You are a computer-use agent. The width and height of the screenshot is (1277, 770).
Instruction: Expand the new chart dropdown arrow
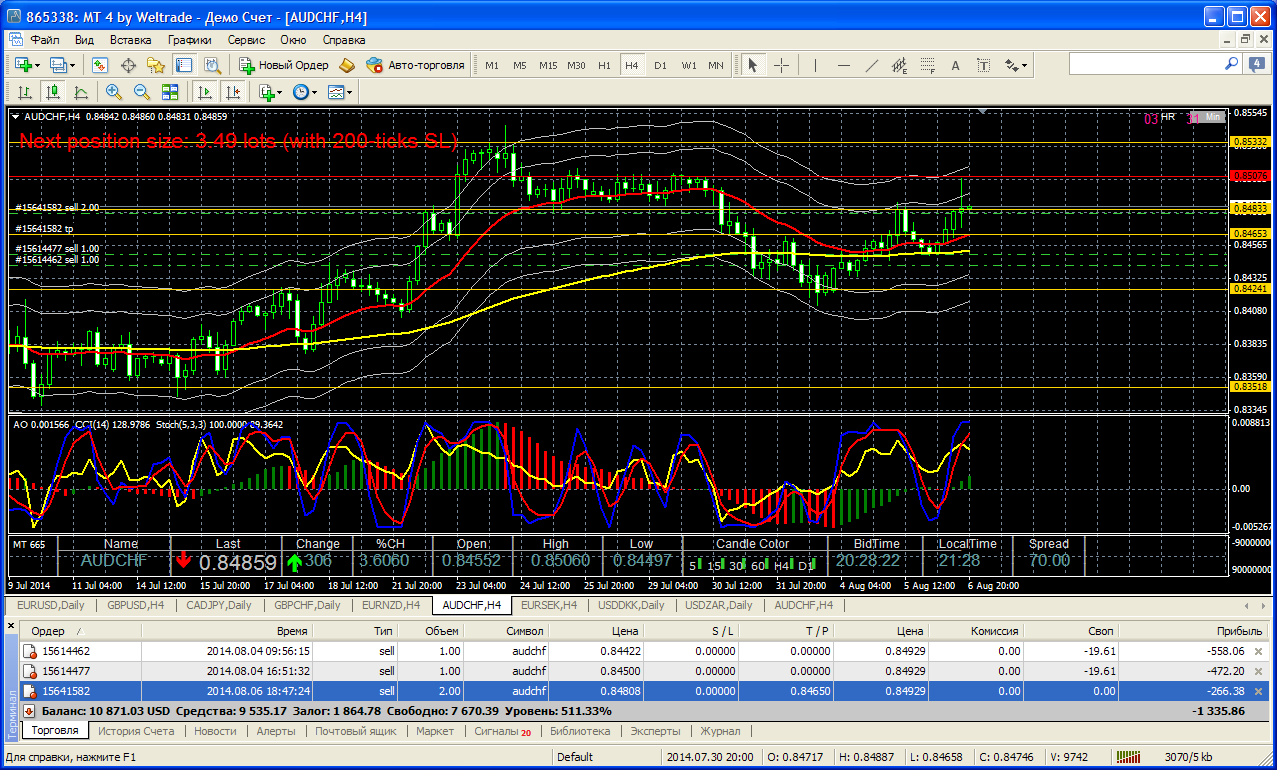click(x=37, y=65)
